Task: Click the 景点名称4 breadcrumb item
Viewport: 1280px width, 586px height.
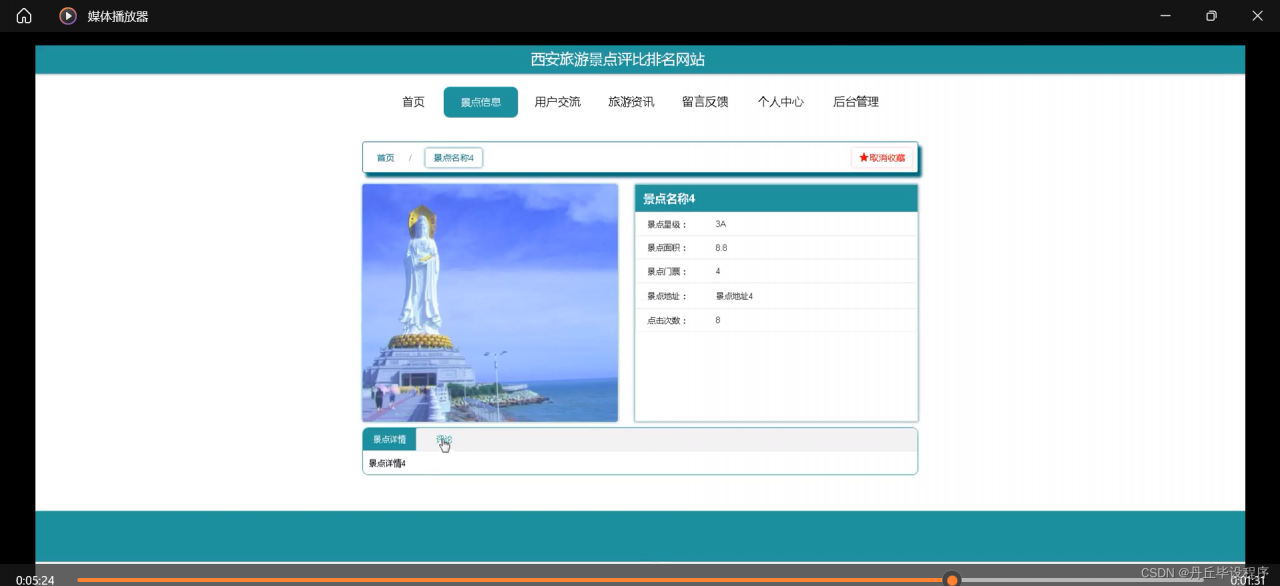Action: tap(453, 158)
